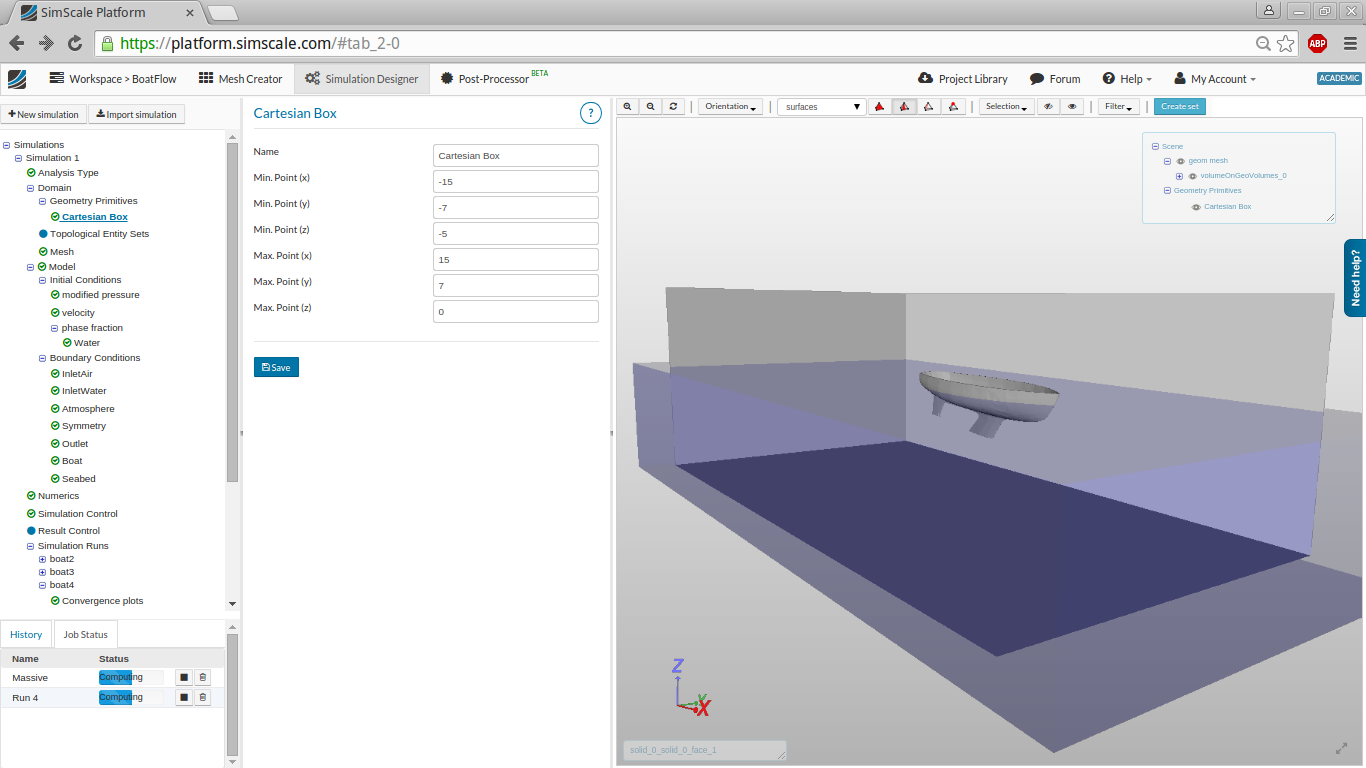The height and width of the screenshot is (768, 1366).
Task: Open the Selection dropdown
Action: [1006, 107]
